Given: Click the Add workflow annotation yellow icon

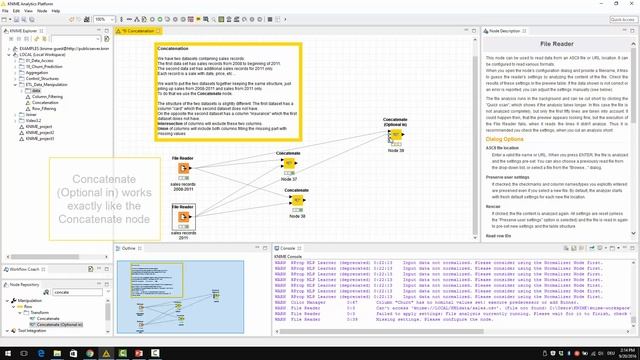Looking at the screenshot, I should [x=198, y=19].
